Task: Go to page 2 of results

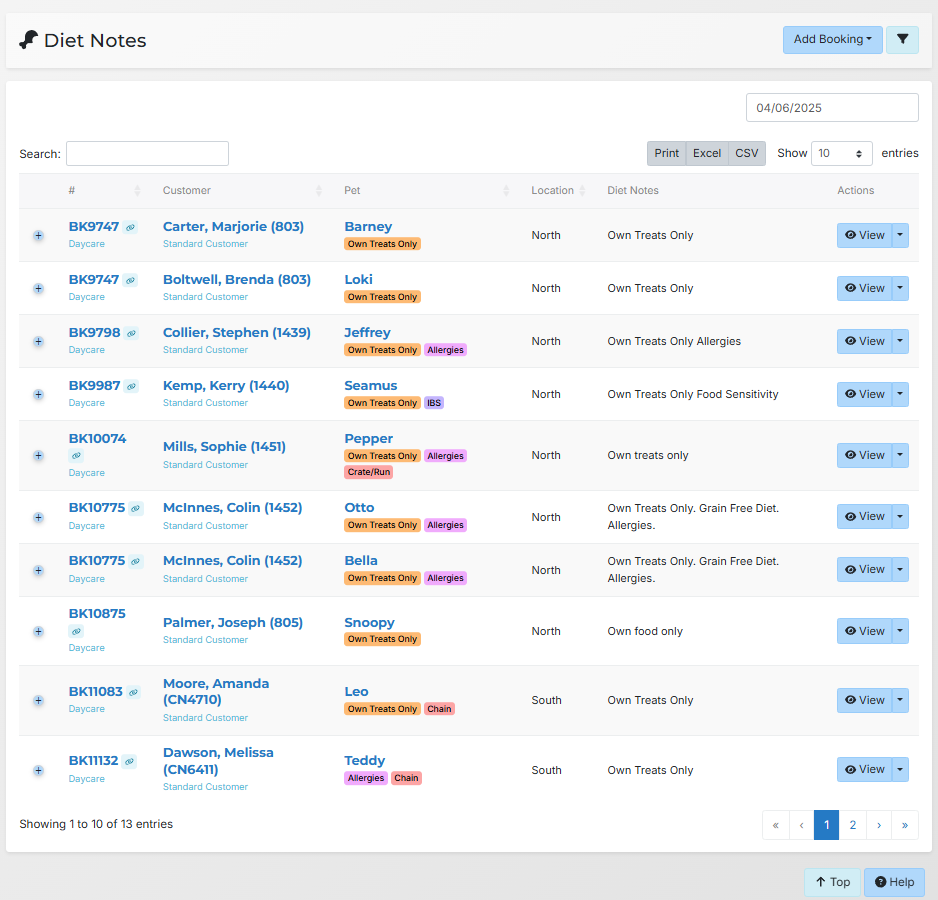Action: pyautogui.click(x=852, y=825)
